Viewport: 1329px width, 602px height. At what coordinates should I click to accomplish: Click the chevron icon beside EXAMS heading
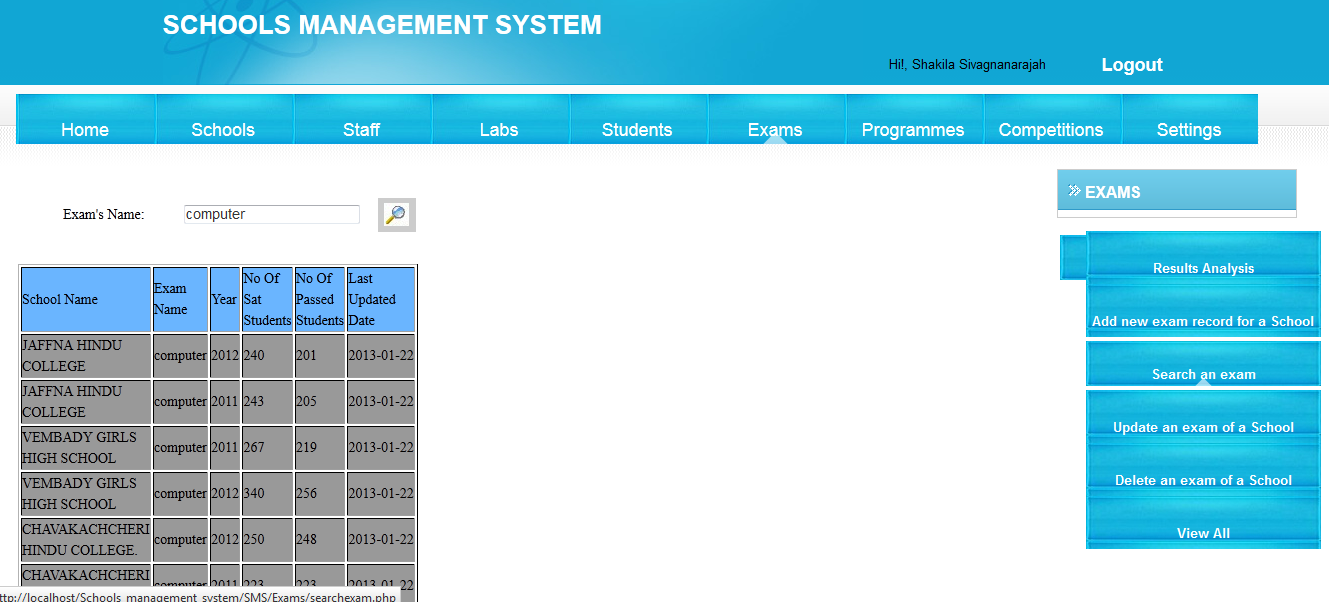coord(1074,191)
